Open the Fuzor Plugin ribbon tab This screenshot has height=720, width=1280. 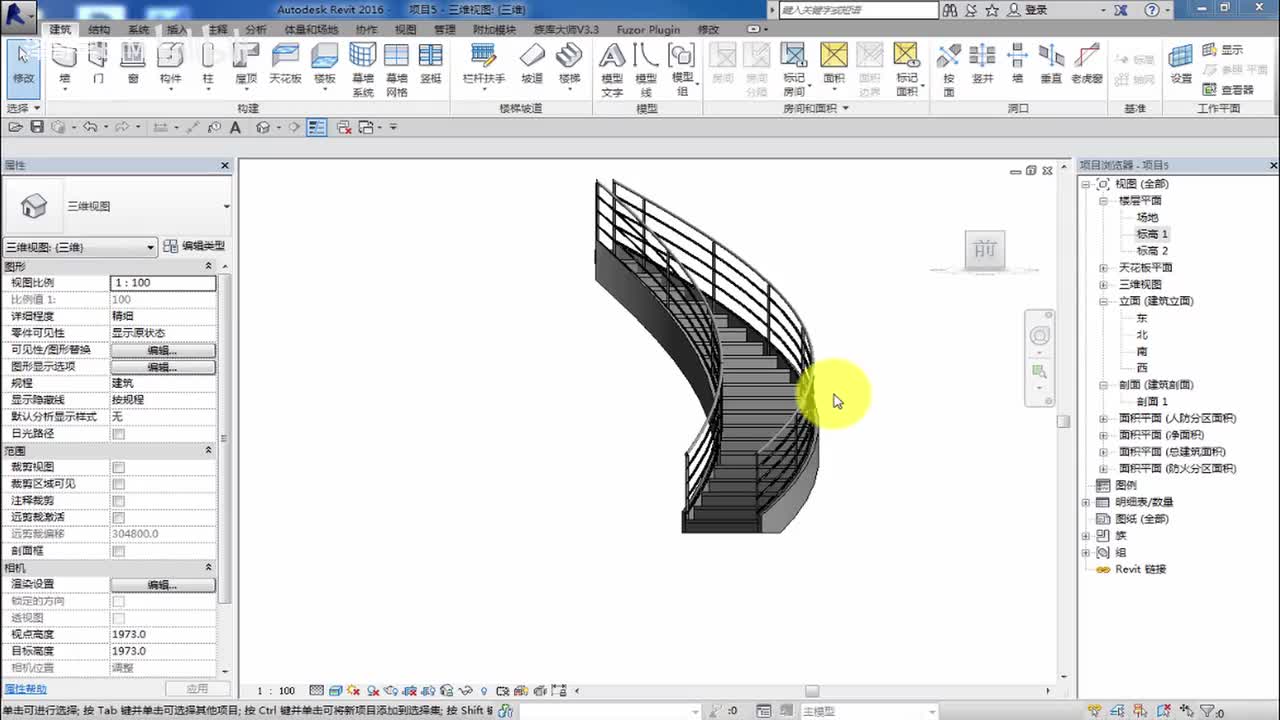tap(647, 30)
